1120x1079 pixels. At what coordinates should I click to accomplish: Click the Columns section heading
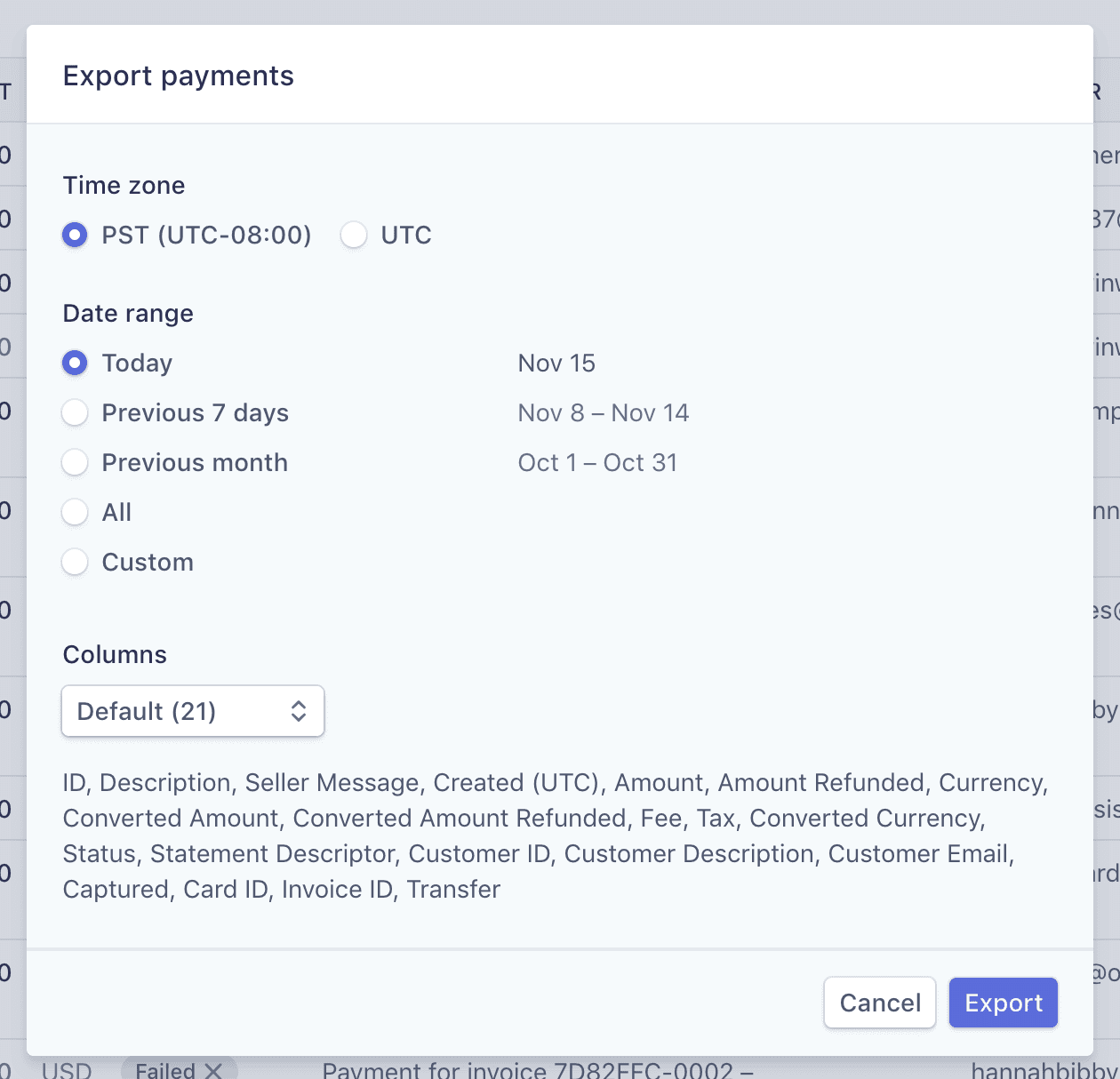pyautogui.click(x=114, y=654)
